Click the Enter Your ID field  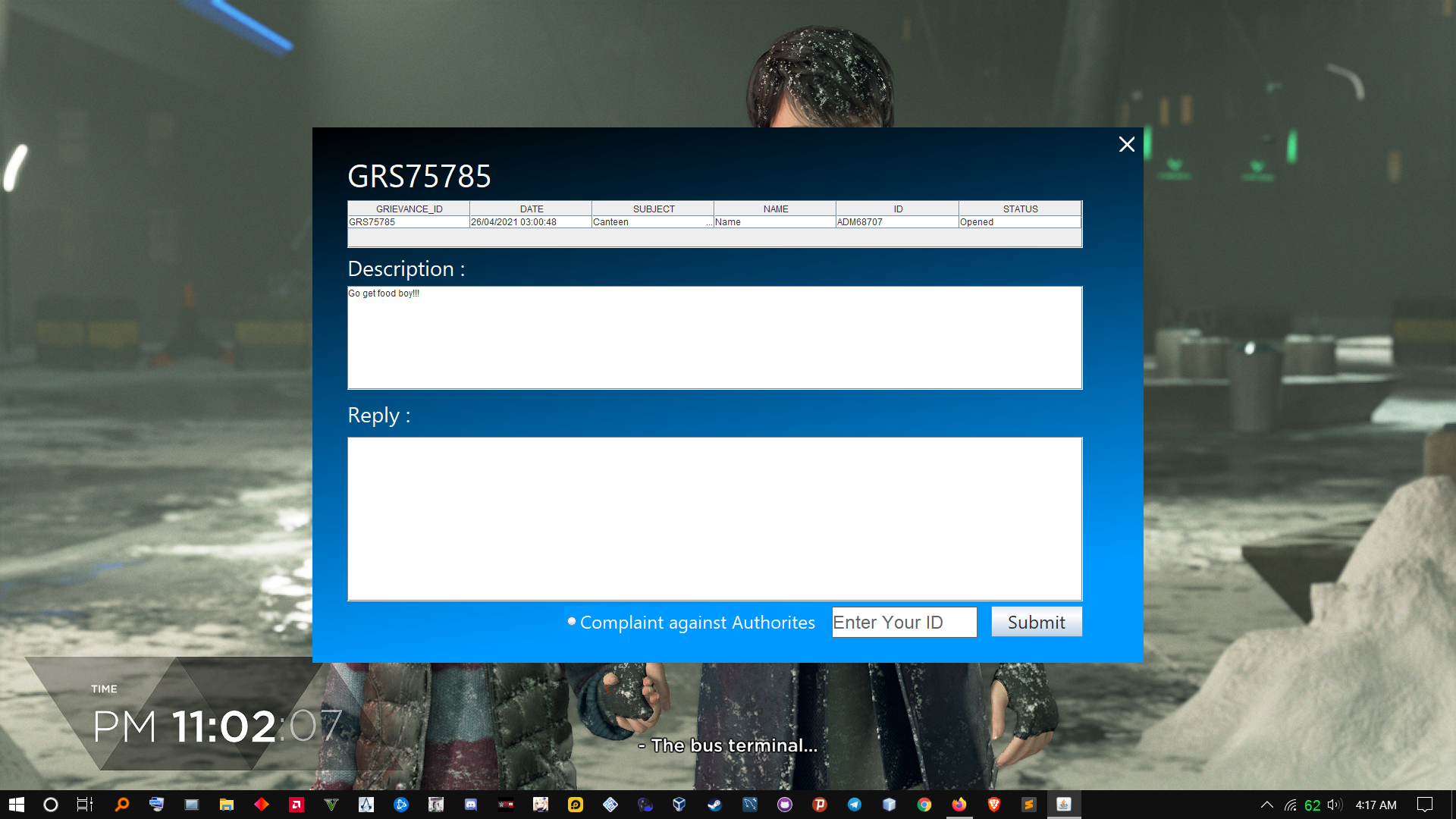coord(904,622)
